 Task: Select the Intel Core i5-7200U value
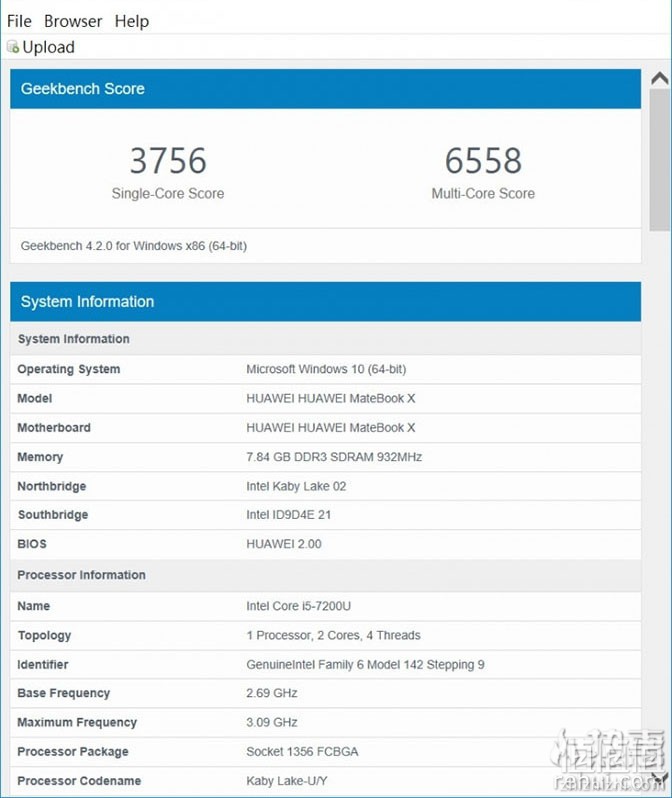click(298, 606)
